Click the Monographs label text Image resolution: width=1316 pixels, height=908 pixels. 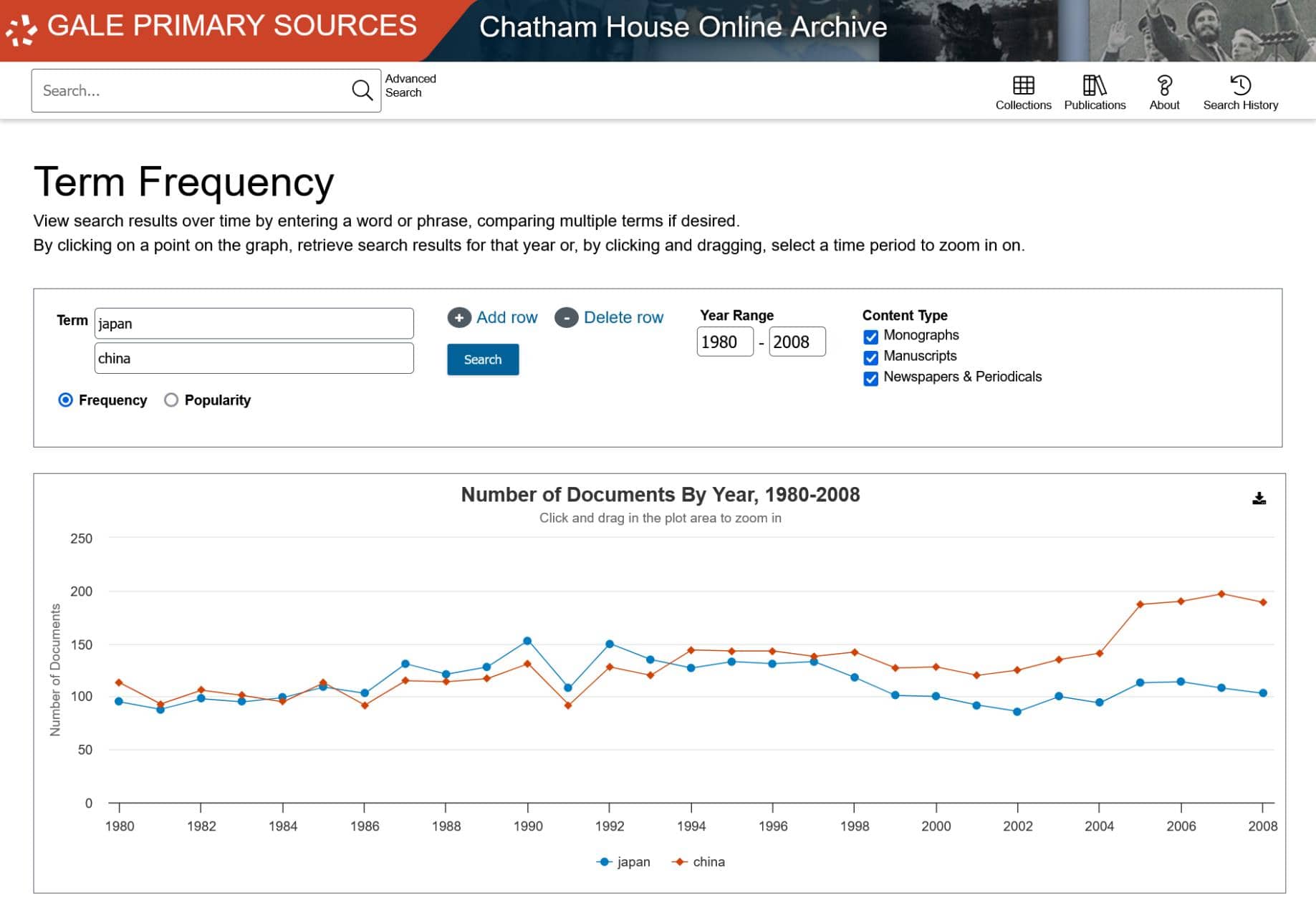point(921,335)
